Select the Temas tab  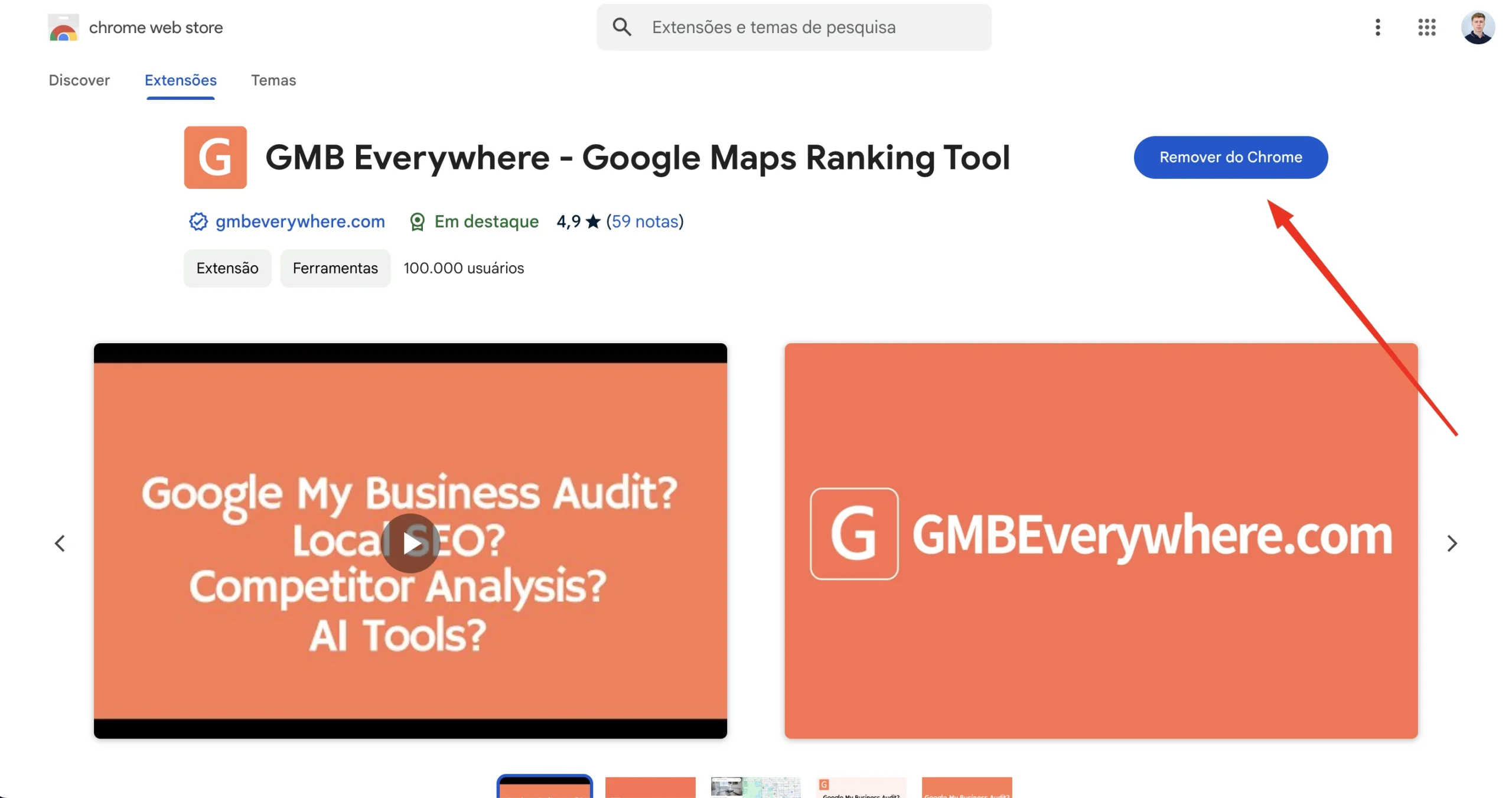[273, 80]
